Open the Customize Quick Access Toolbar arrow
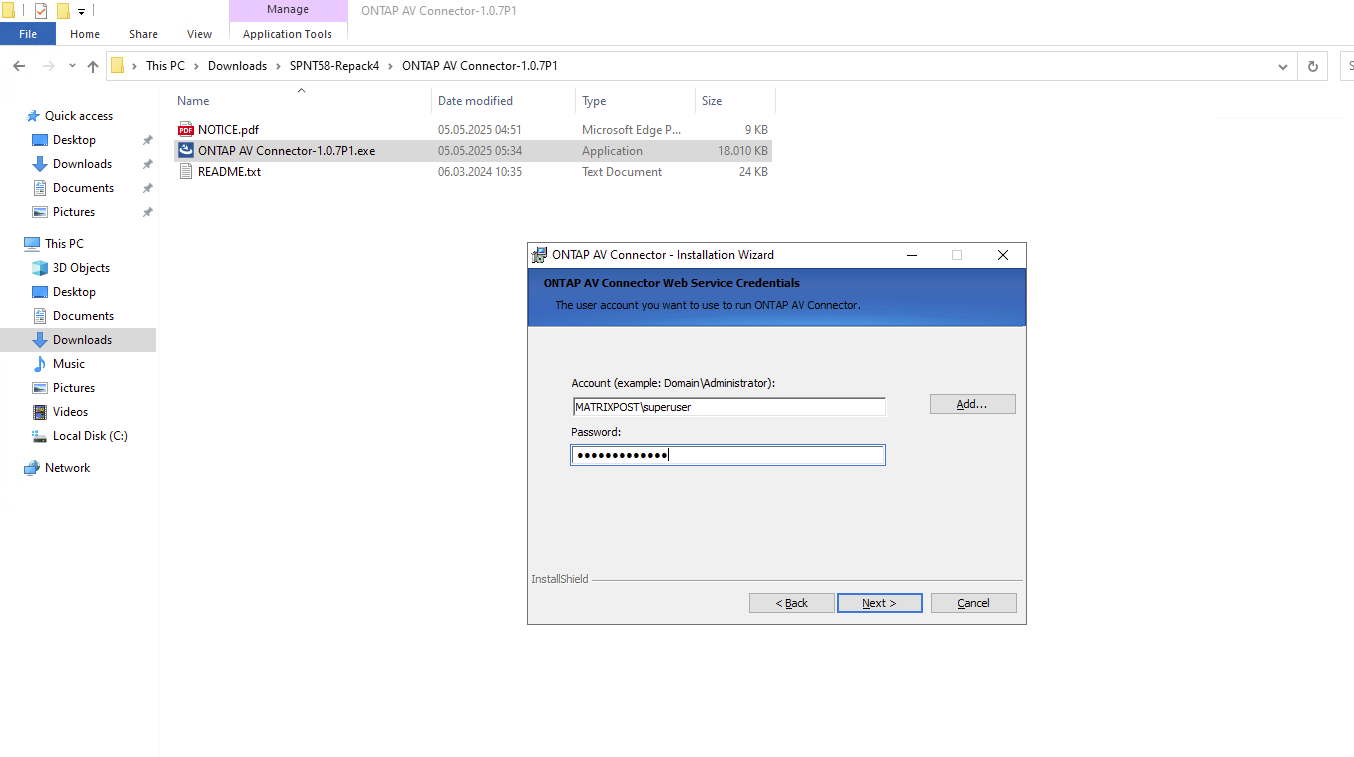 click(x=81, y=12)
